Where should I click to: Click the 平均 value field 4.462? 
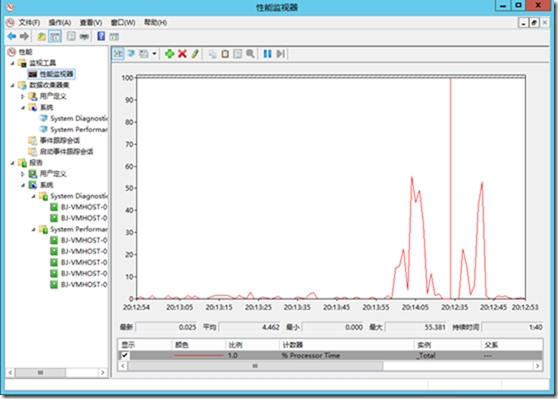pyautogui.click(x=249, y=327)
